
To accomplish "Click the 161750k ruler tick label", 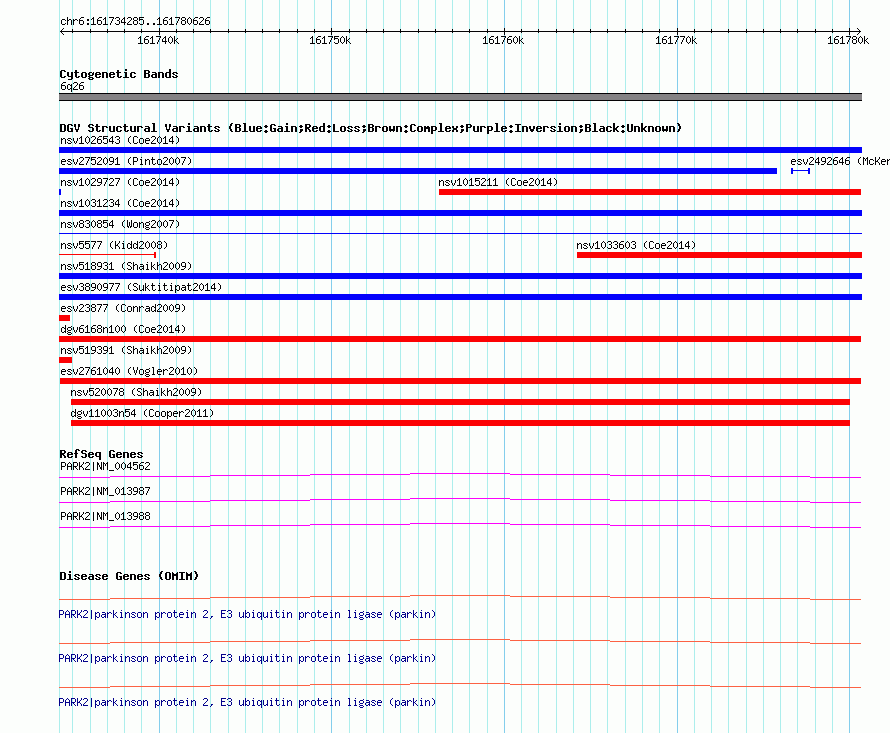I will click(x=330, y=40).
